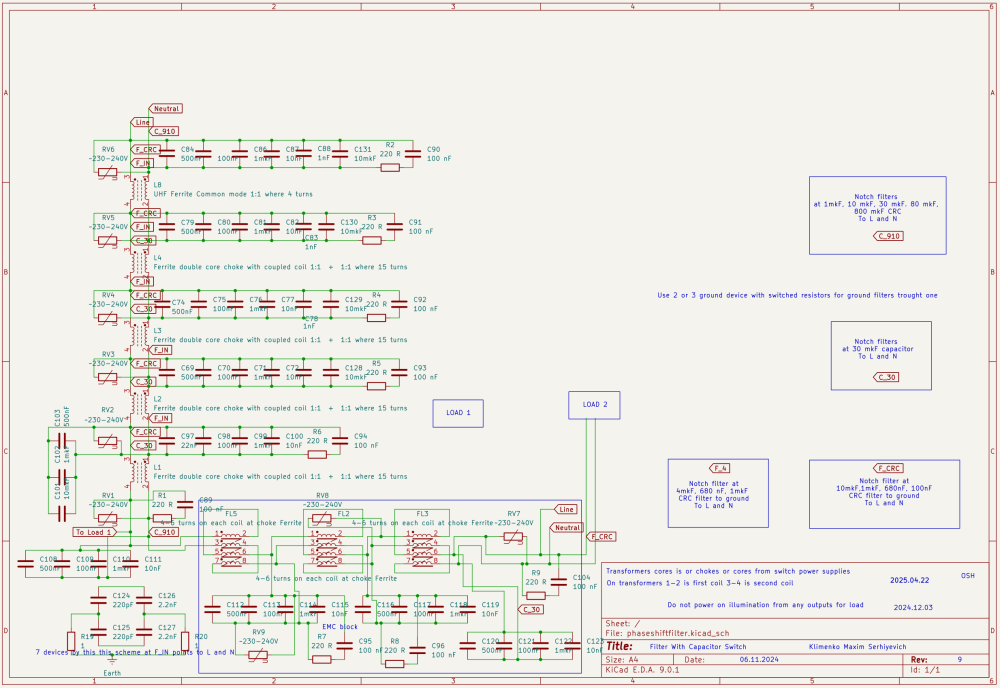Click the L2 choke reference
The width and height of the screenshot is (1000, 688).
pyautogui.click(x=158, y=399)
